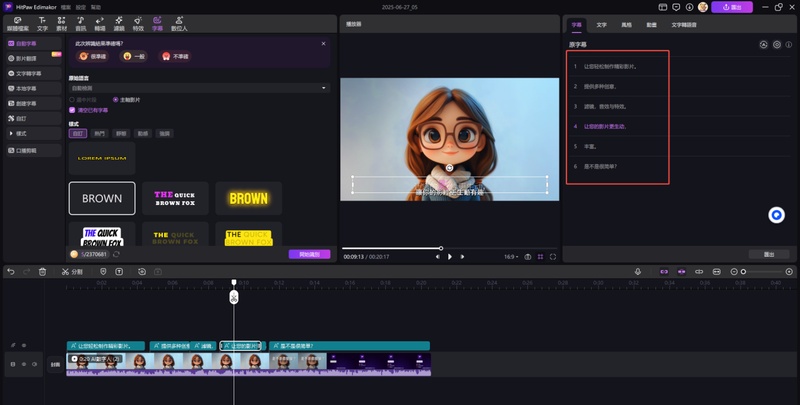Switch to the 文字 tab in right panel

602,24
